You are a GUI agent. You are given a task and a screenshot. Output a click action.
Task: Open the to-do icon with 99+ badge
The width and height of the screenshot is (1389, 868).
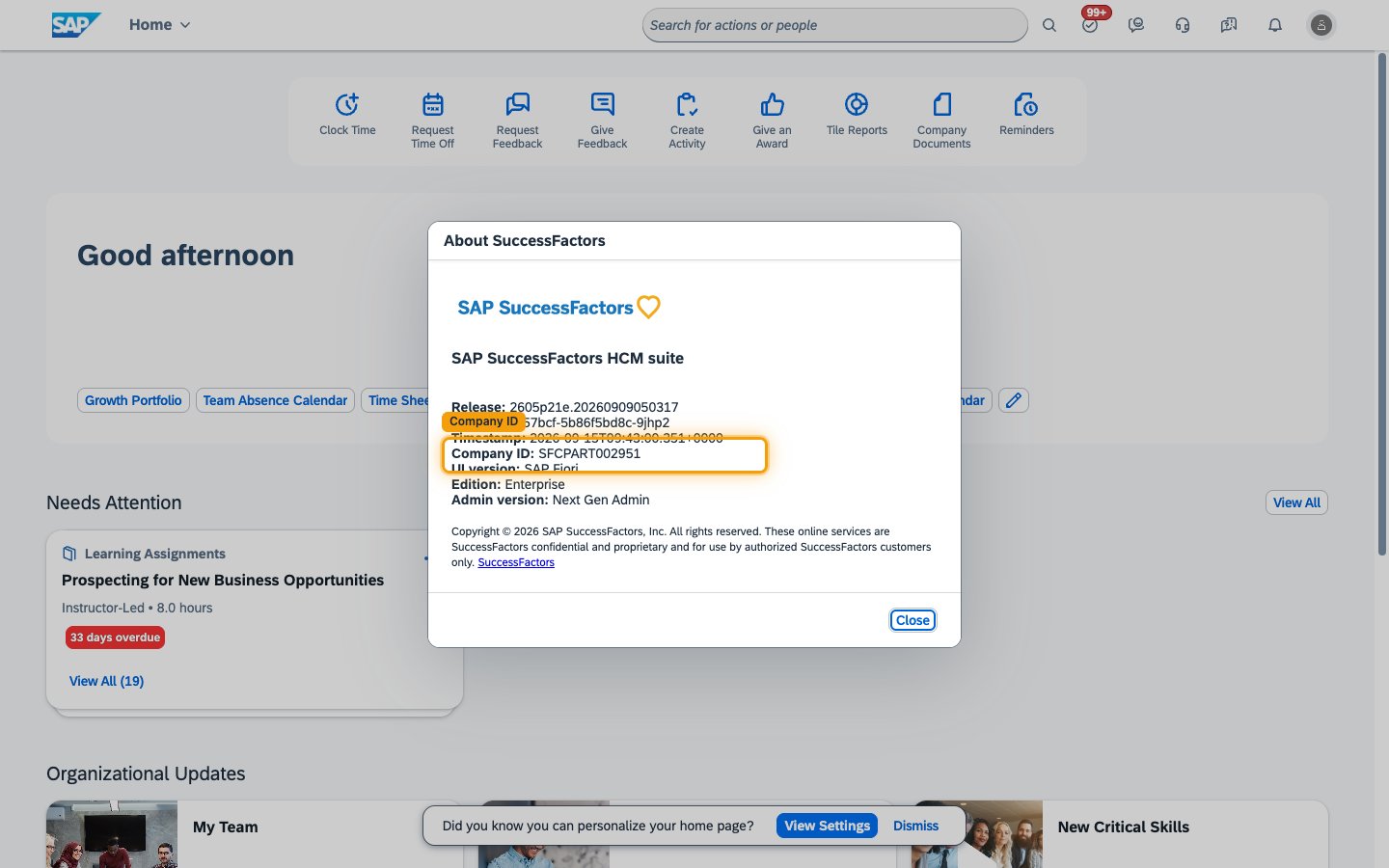click(1090, 25)
